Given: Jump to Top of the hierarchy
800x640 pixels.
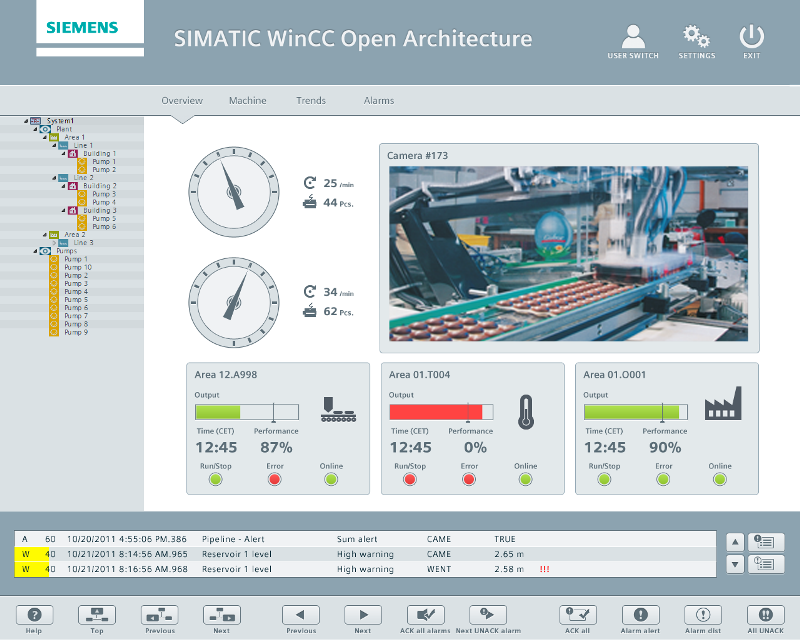Looking at the screenshot, I should (x=97, y=615).
